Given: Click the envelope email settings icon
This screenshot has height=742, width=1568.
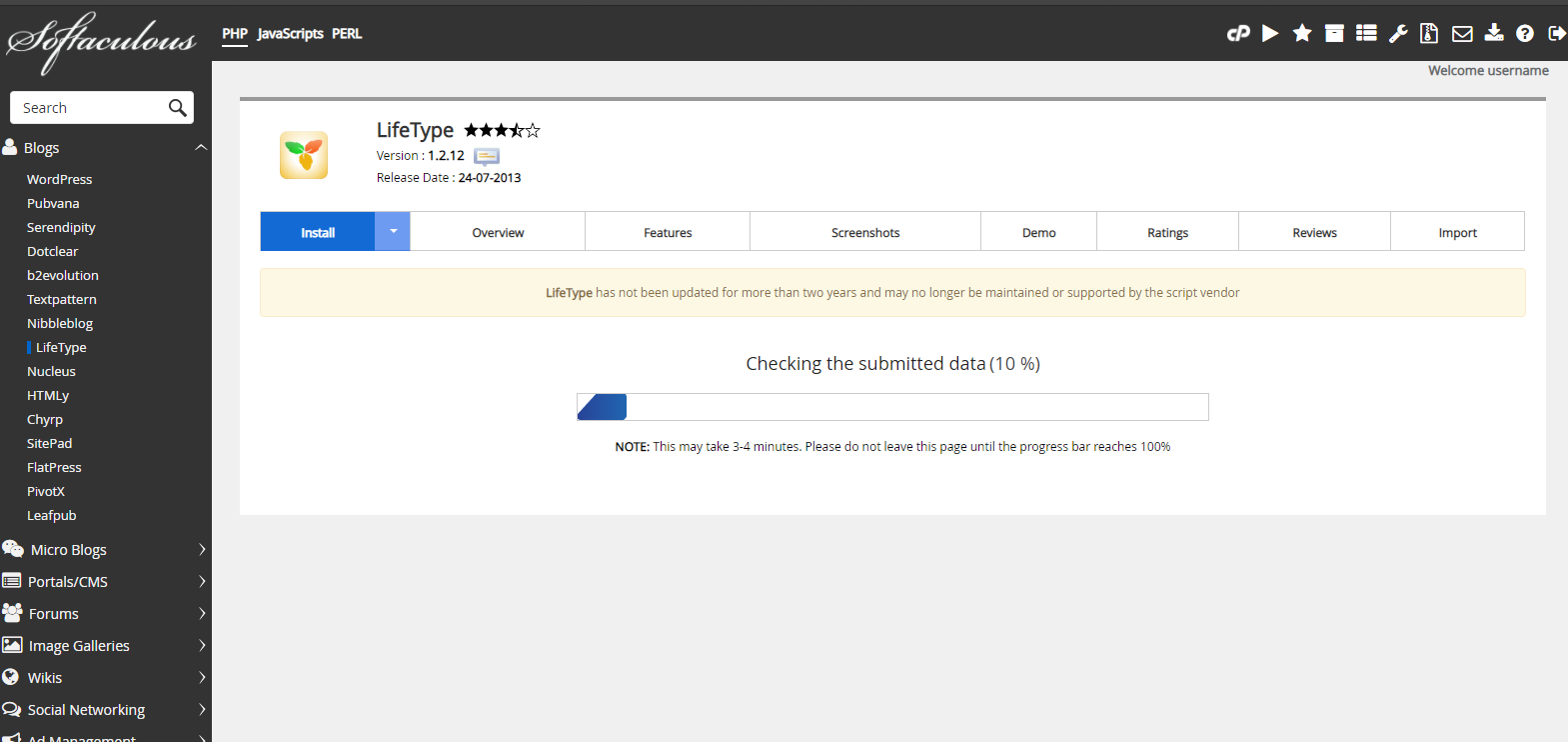Looking at the screenshot, I should [x=1462, y=33].
